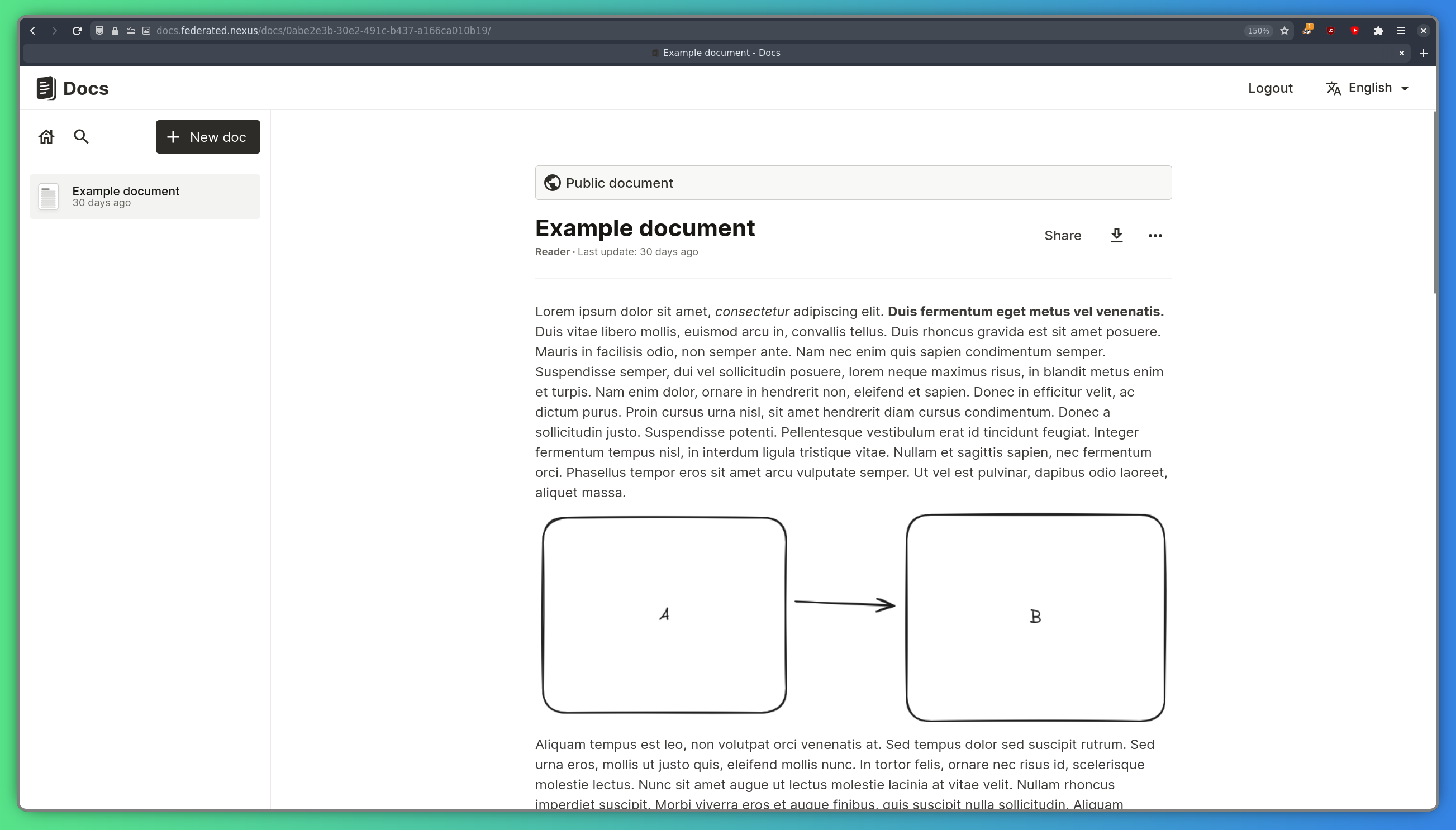Click the 150% zoom indicator

click(1257, 31)
